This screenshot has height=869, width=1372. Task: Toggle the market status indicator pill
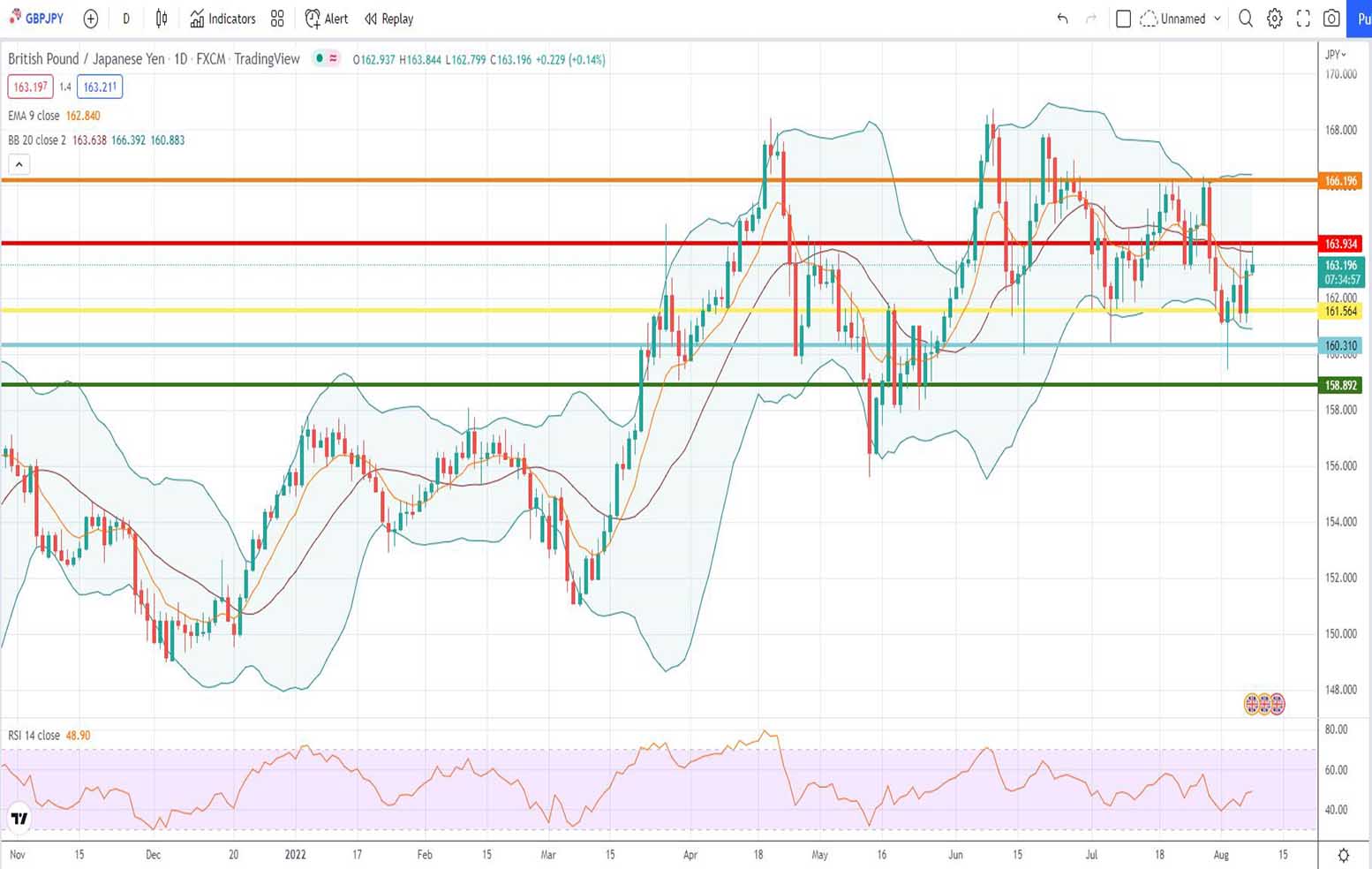tap(326, 59)
